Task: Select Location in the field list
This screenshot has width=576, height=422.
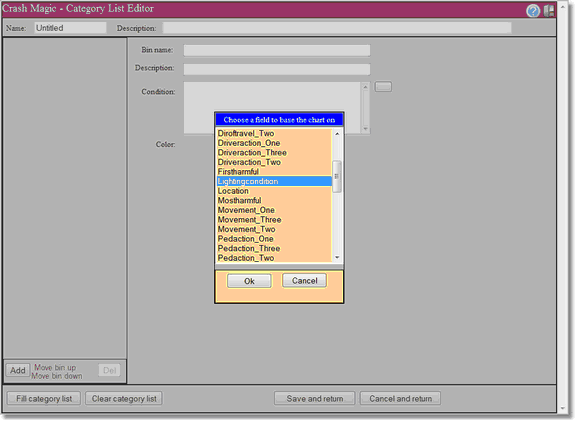Action: pos(274,191)
